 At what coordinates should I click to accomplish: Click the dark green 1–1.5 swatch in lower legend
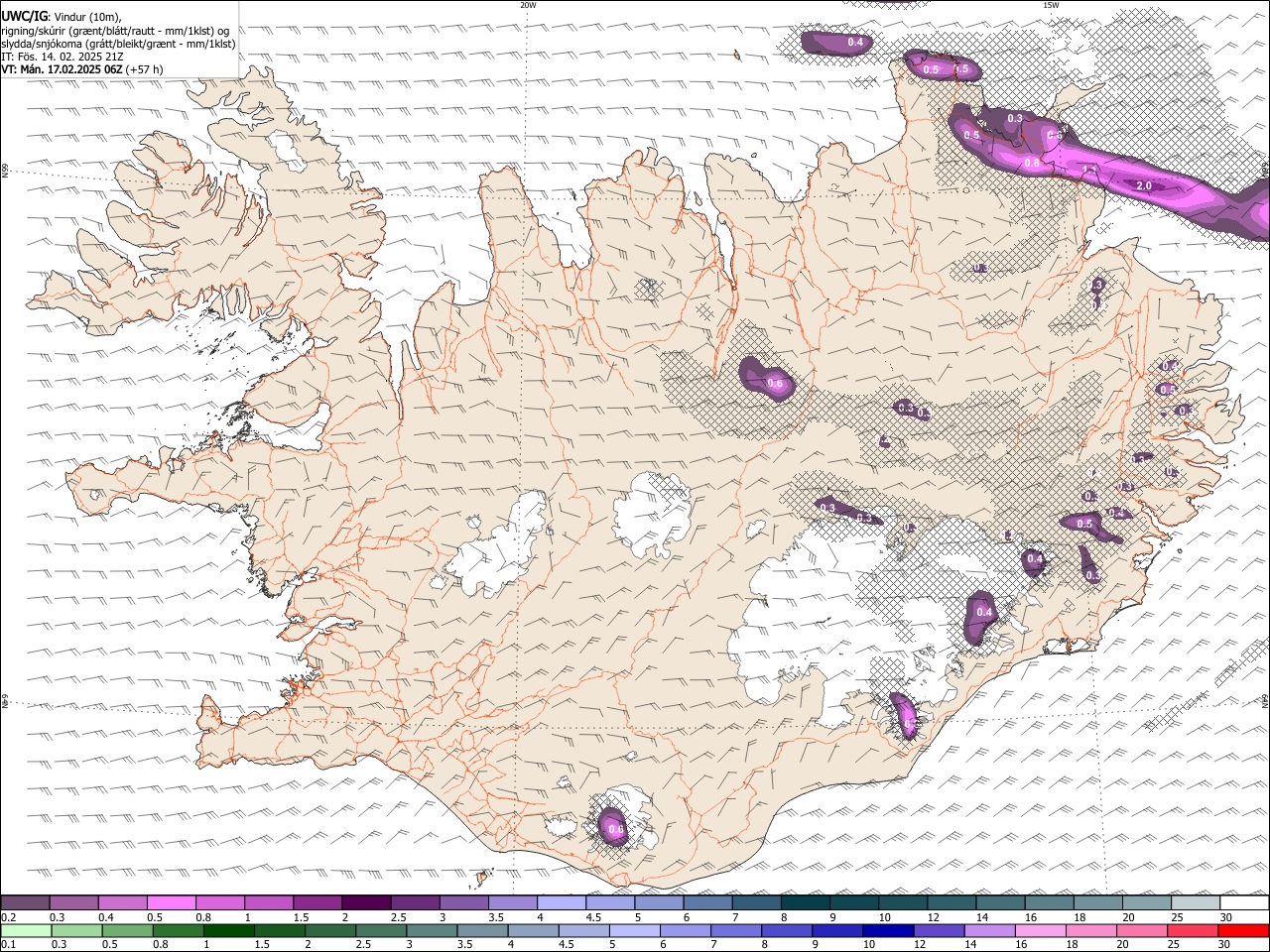point(229,931)
